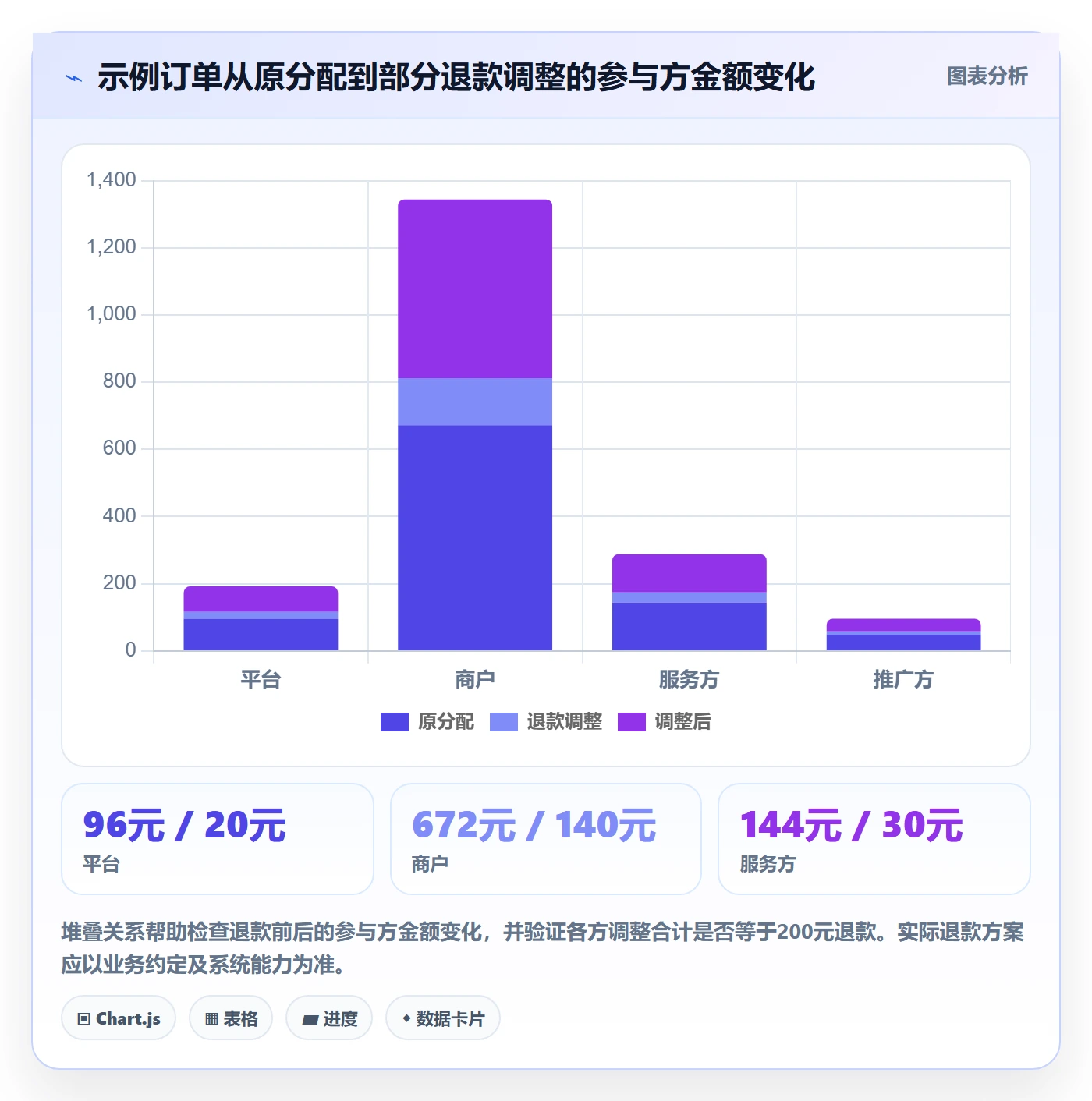Viewport: 1092px width, 1101px height.
Task: Click the 1,400 y-axis value
Action: tap(111, 180)
